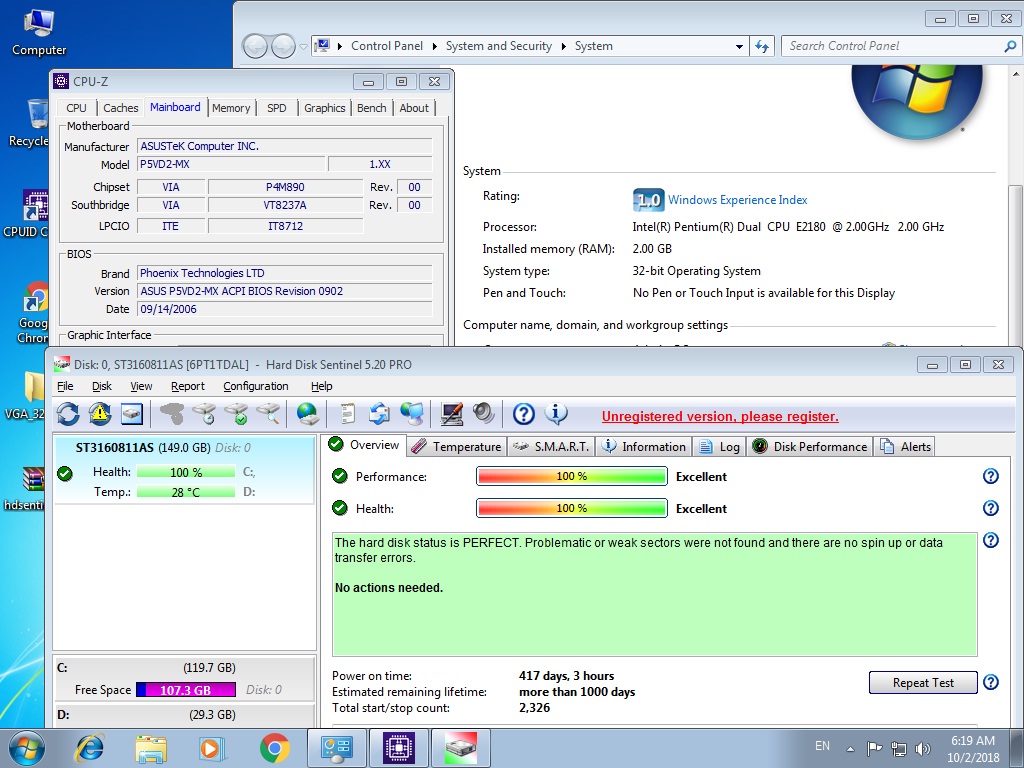The height and width of the screenshot is (768, 1024).
Task: Click the Refresh disk information toolbar icon
Action: (68, 413)
